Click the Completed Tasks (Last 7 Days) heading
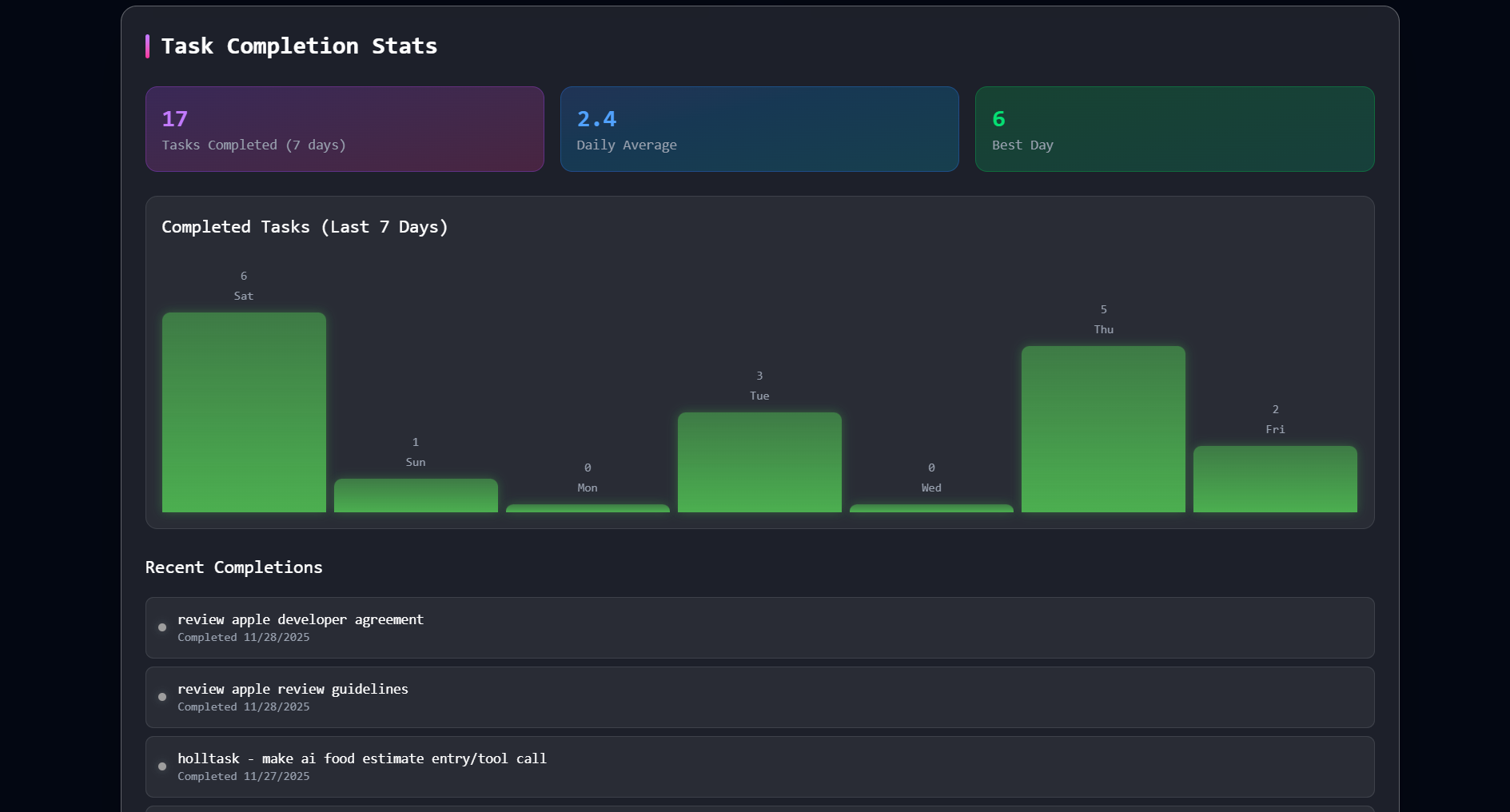This screenshot has width=1510, height=812. (x=305, y=227)
